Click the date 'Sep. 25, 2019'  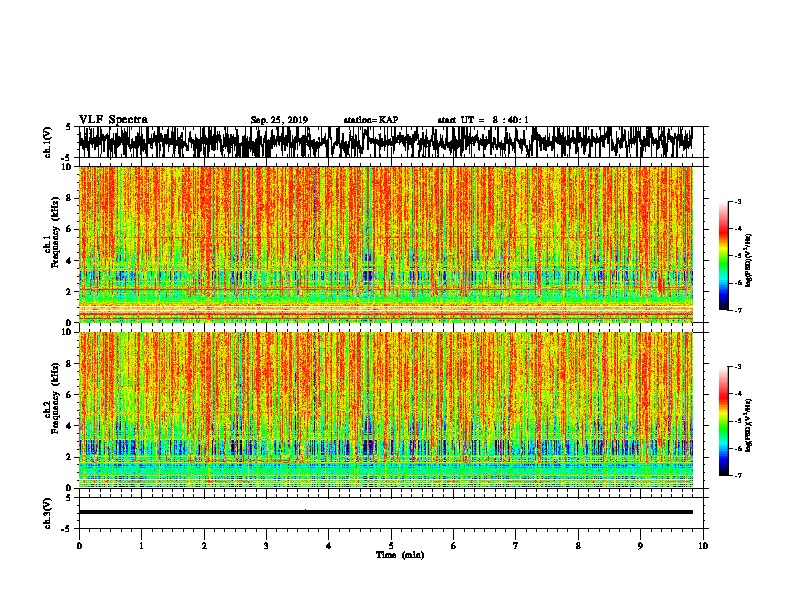(x=279, y=120)
